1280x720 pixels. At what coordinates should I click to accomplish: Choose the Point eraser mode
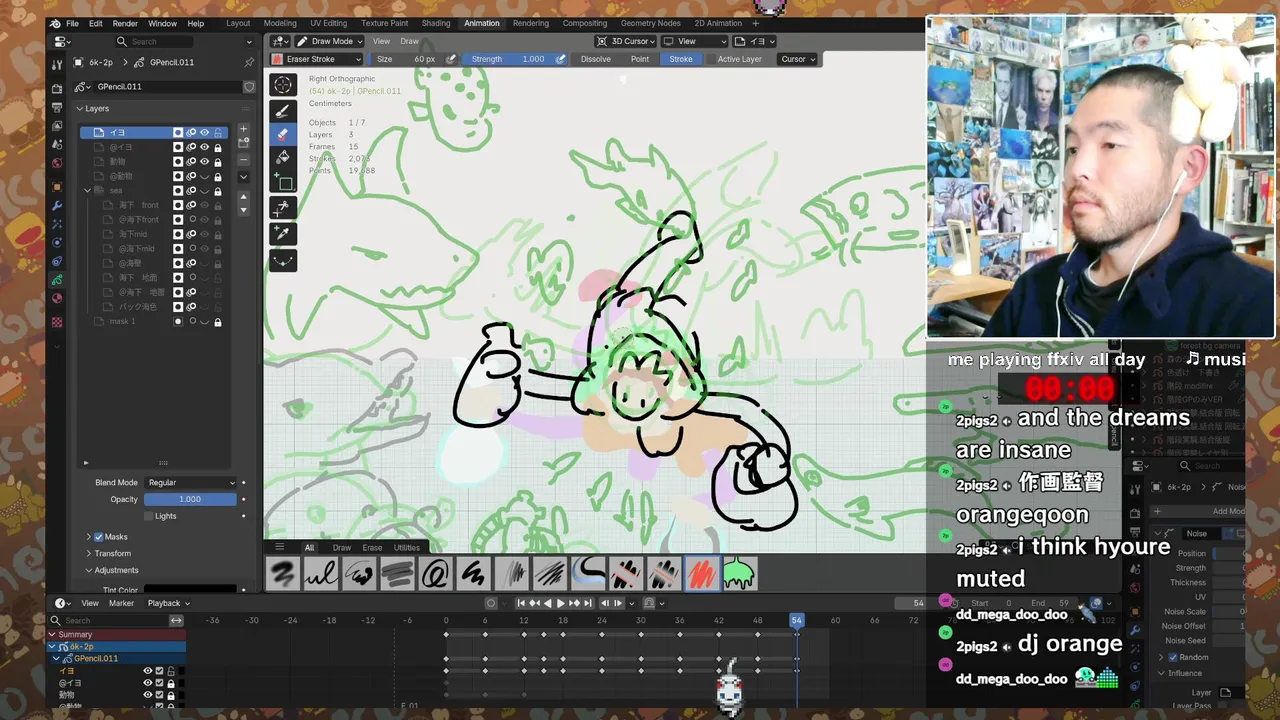(640, 59)
